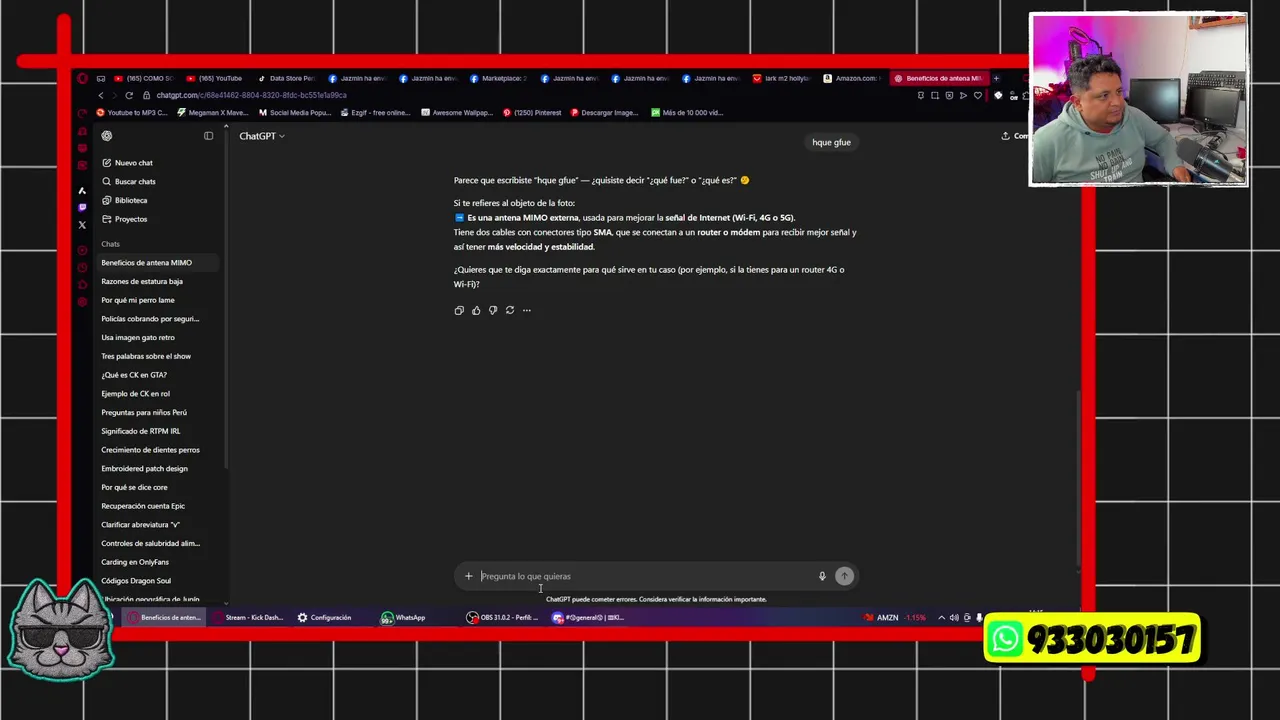Open the Proyectos section
The image size is (1280, 720).
tap(124, 219)
